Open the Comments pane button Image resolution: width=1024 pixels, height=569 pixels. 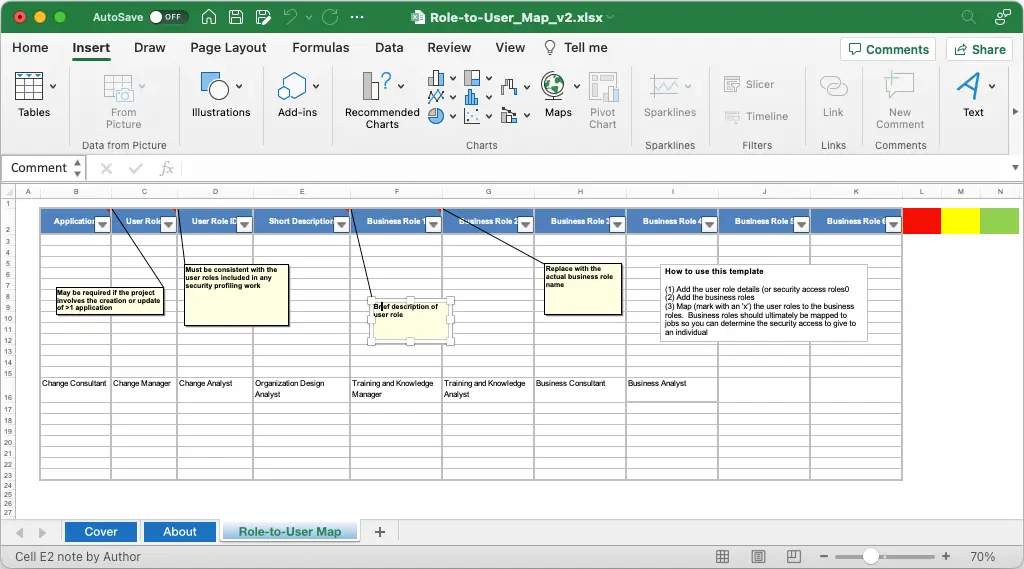[888, 50]
